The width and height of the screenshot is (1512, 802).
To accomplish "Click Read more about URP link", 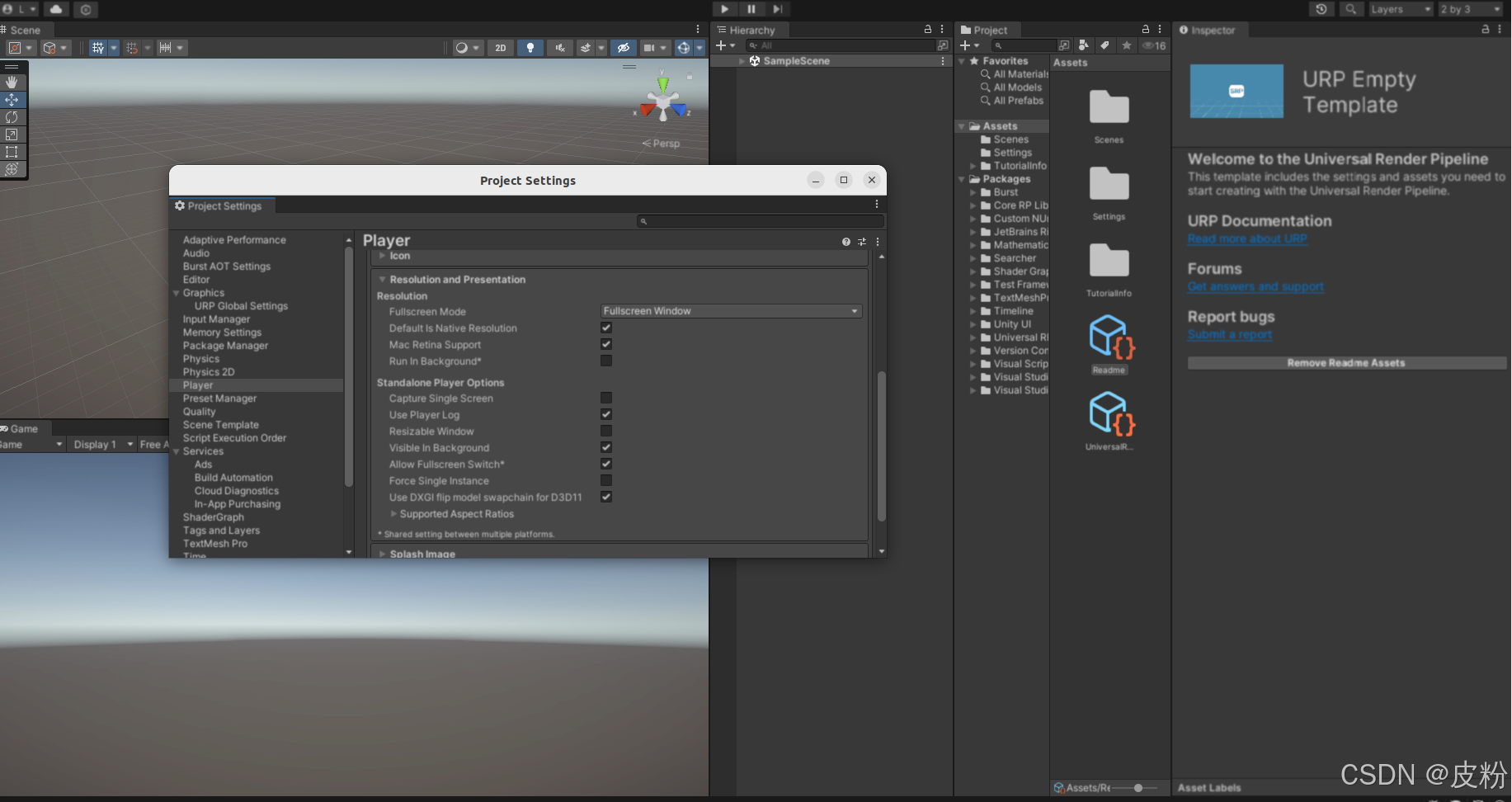I will (1247, 238).
